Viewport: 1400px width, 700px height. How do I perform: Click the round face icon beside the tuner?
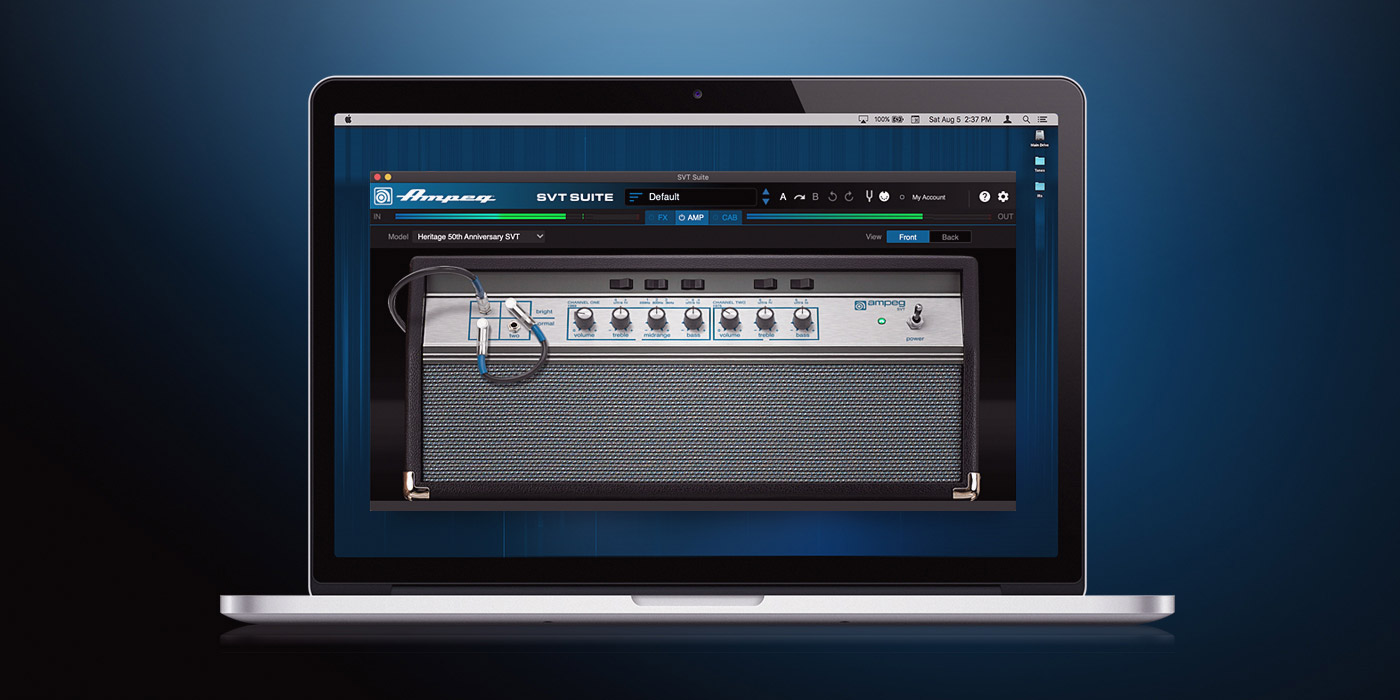click(x=884, y=197)
